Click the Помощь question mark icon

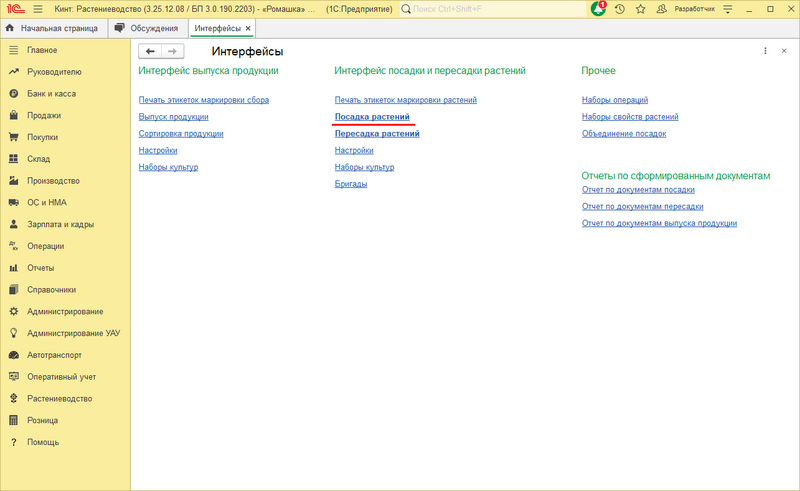14,442
